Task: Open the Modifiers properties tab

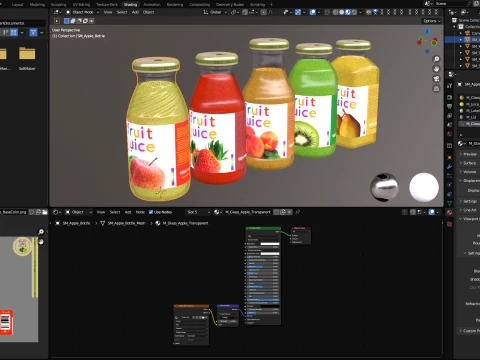Action: 449,167
